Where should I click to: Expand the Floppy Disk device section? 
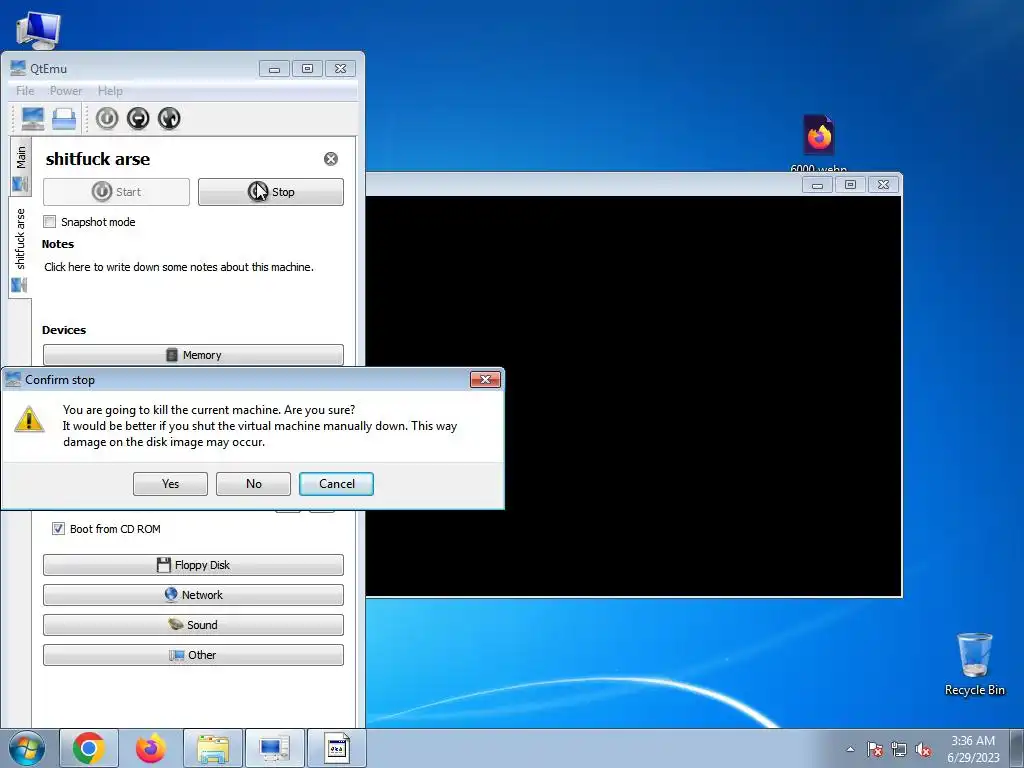coord(193,565)
